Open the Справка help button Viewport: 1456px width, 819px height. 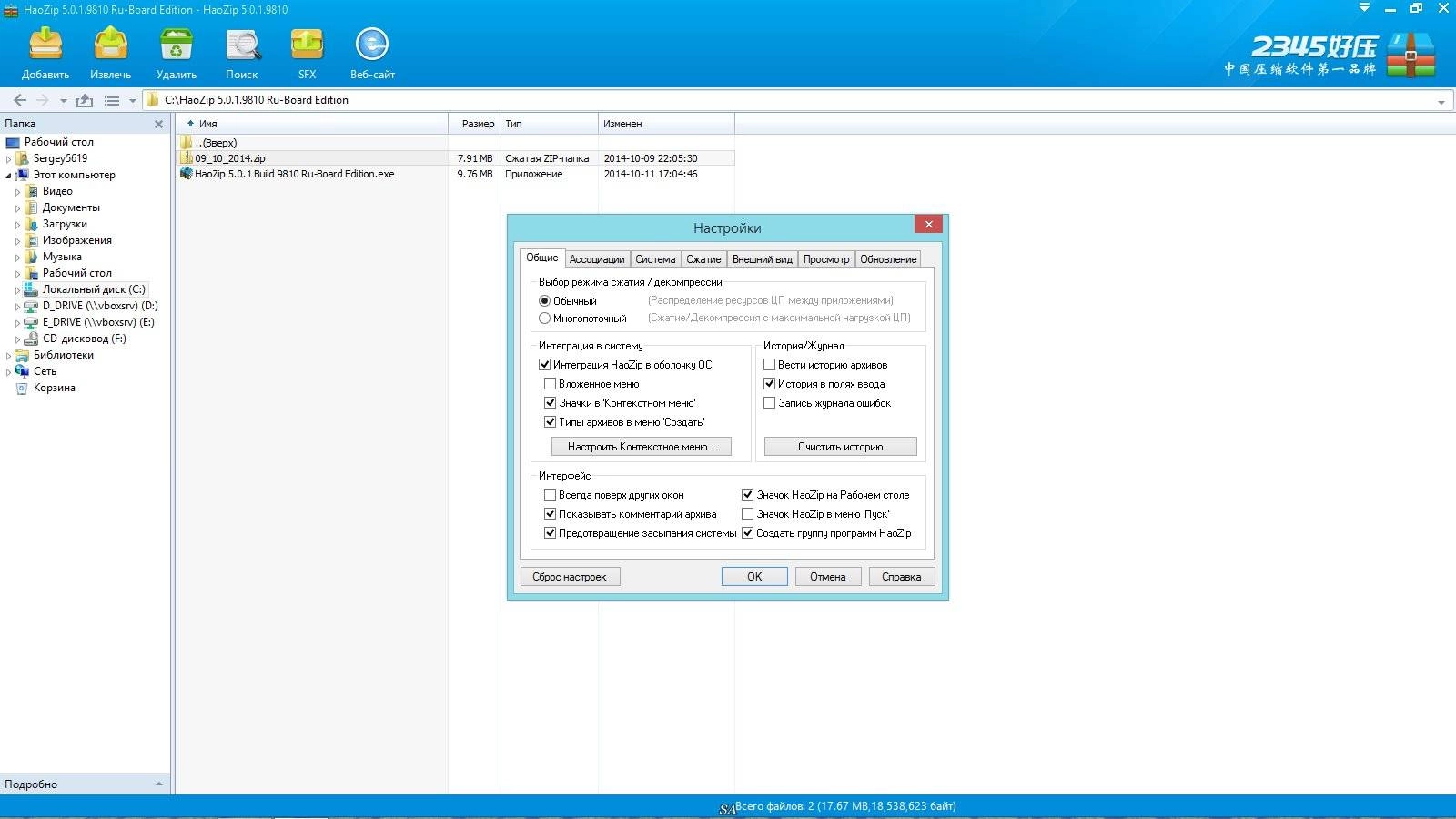click(x=901, y=577)
